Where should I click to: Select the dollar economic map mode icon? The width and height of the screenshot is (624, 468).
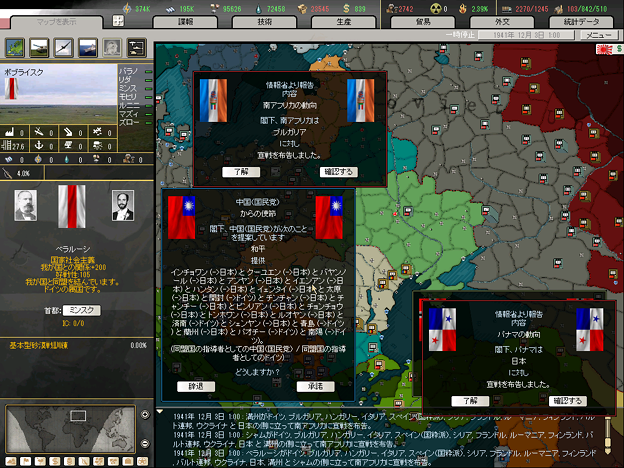click(55, 461)
